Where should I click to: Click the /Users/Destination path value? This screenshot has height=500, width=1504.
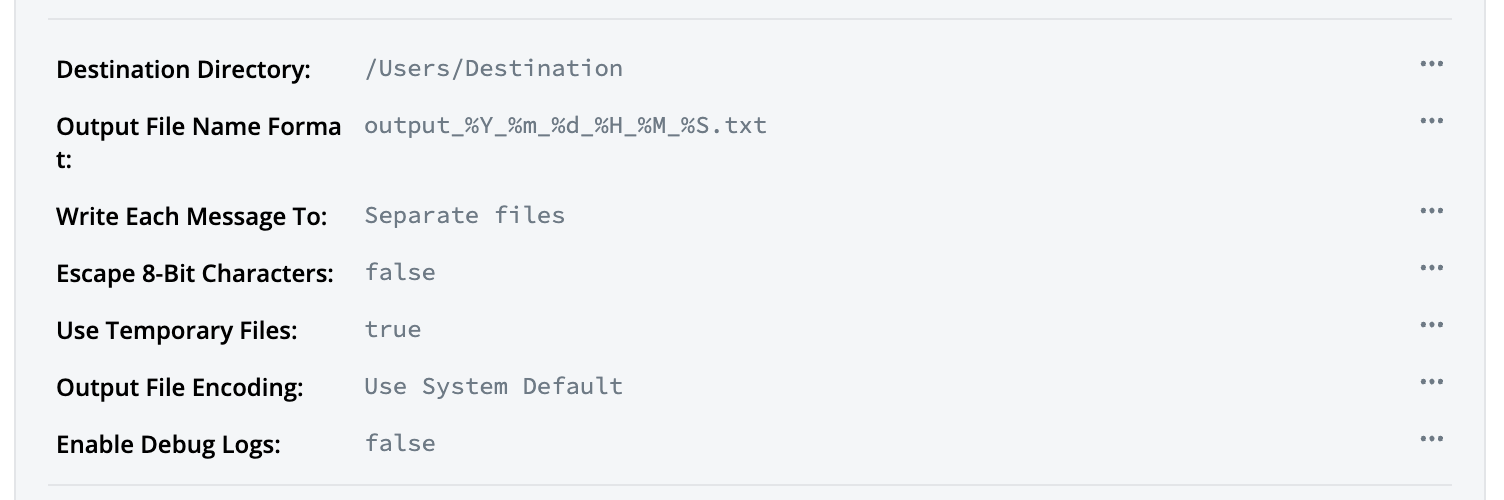click(493, 68)
